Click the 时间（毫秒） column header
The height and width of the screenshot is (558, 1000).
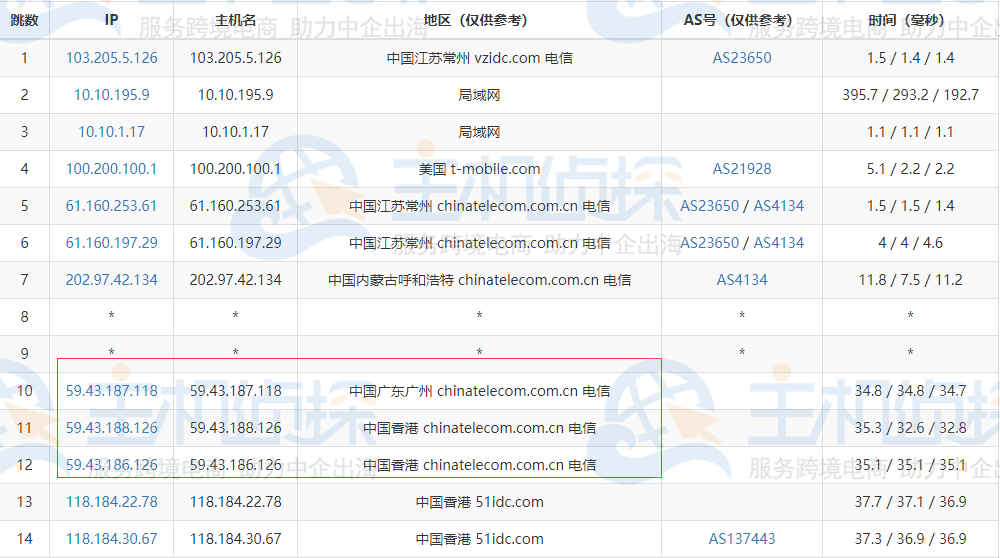click(x=910, y=20)
